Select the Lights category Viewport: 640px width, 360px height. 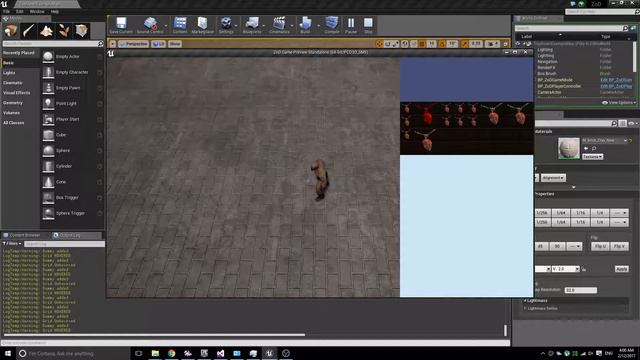pyautogui.click(x=9, y=73)
